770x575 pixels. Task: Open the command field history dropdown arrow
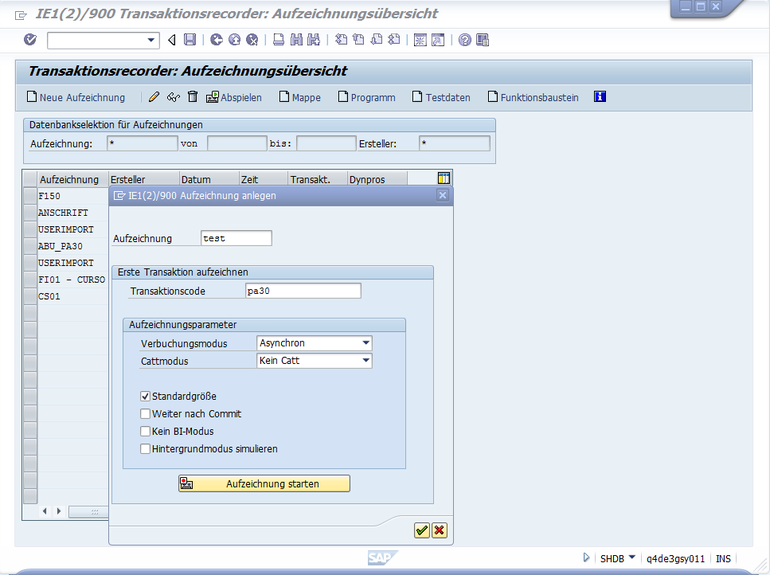[152, 40]
